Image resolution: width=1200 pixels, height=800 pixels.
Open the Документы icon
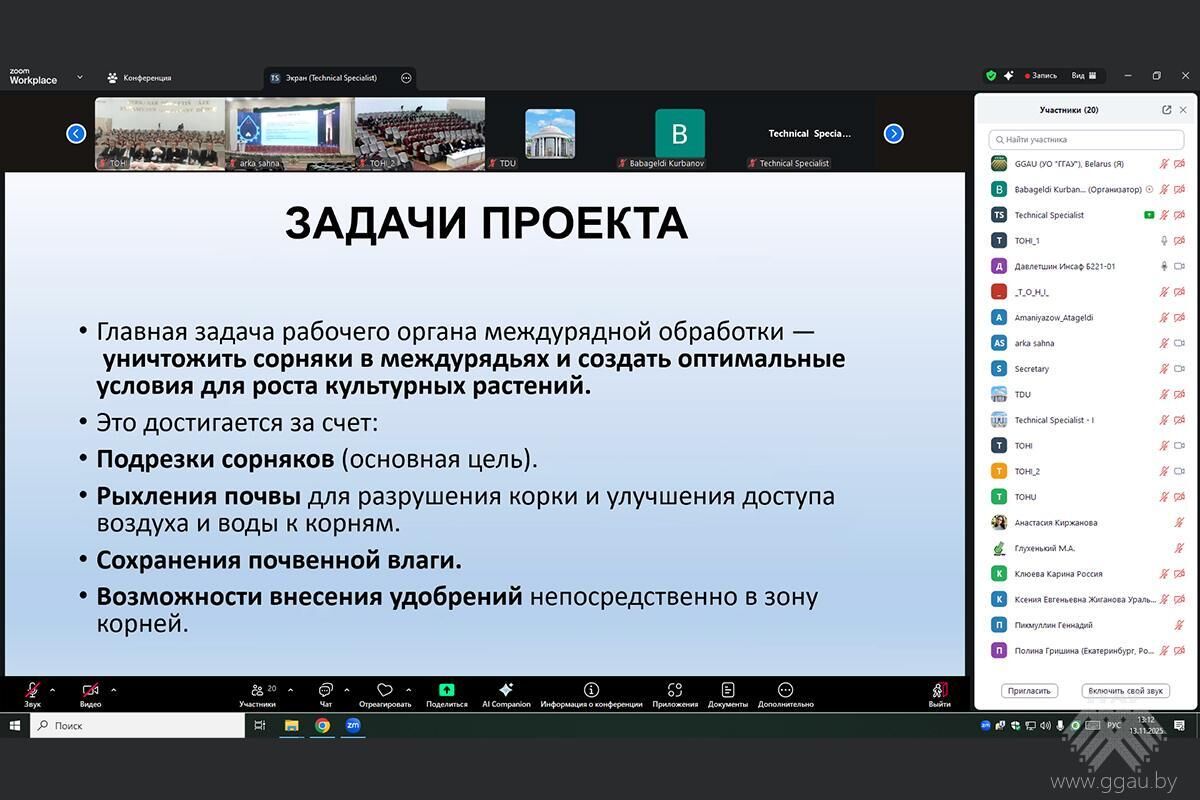point(727,690)
